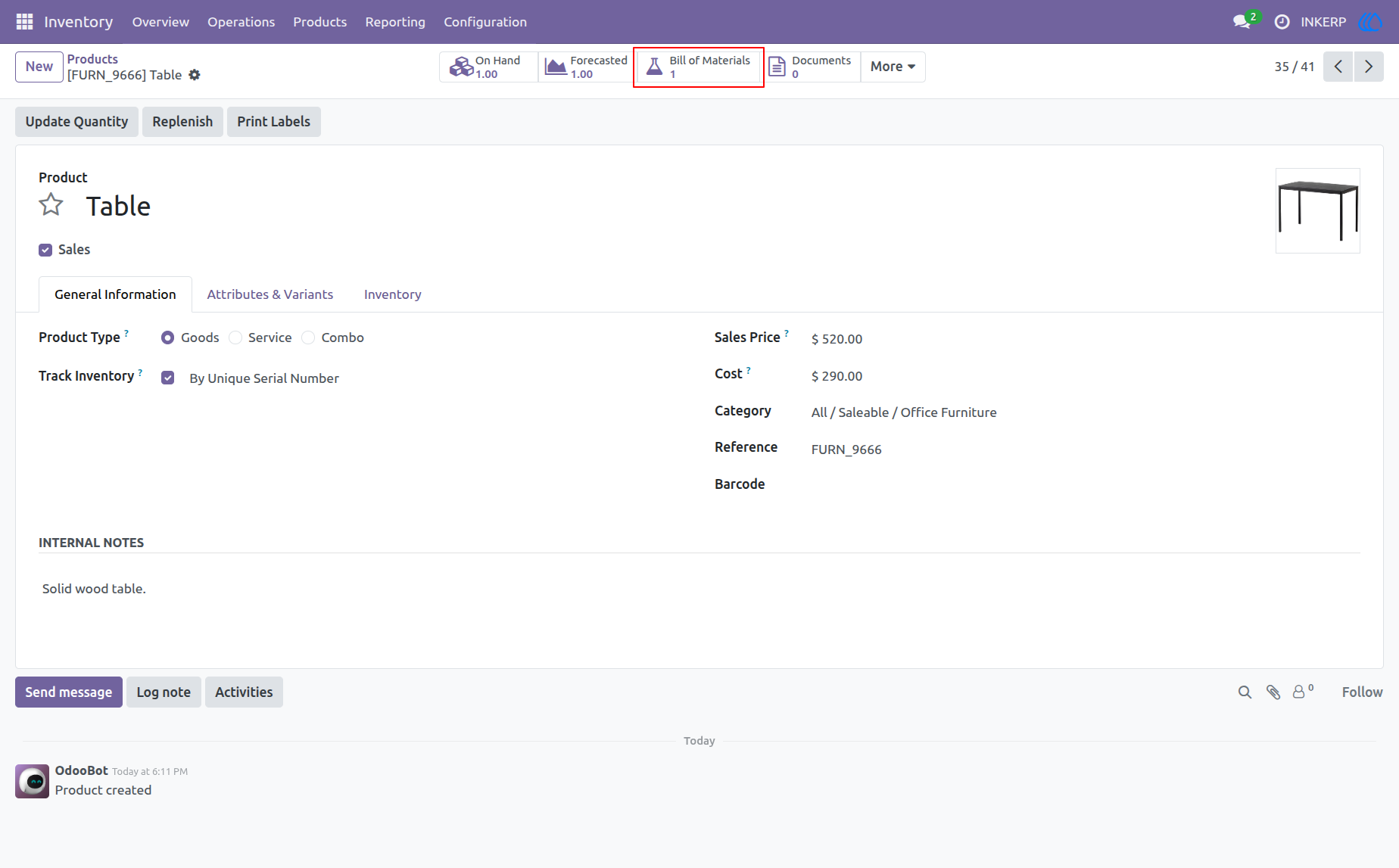Open the Overview menu
Screen dimensions: 1399x868
pos(160,22)
